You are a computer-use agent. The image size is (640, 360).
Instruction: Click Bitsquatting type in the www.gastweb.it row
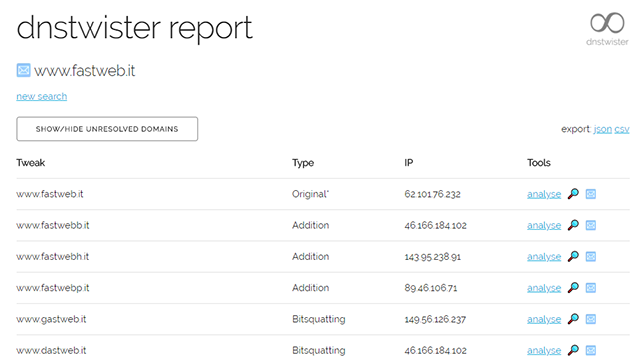(318, 319)
